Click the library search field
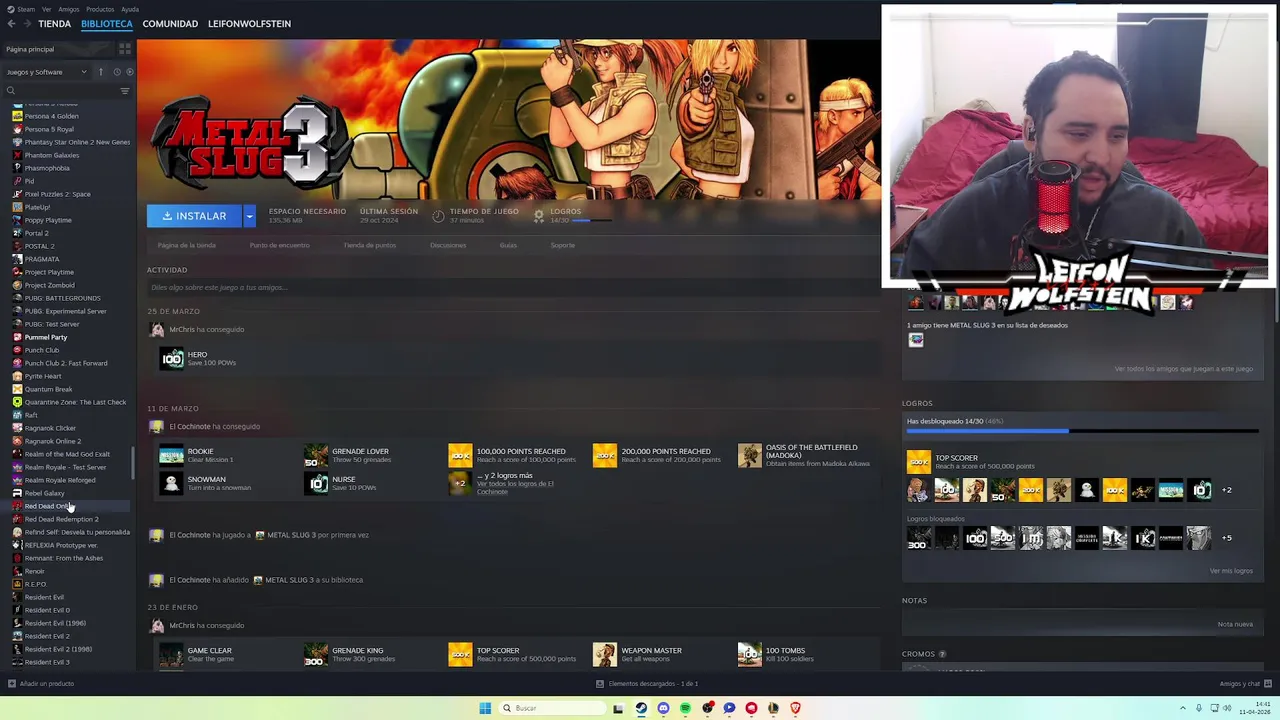 tap(66, 91)
